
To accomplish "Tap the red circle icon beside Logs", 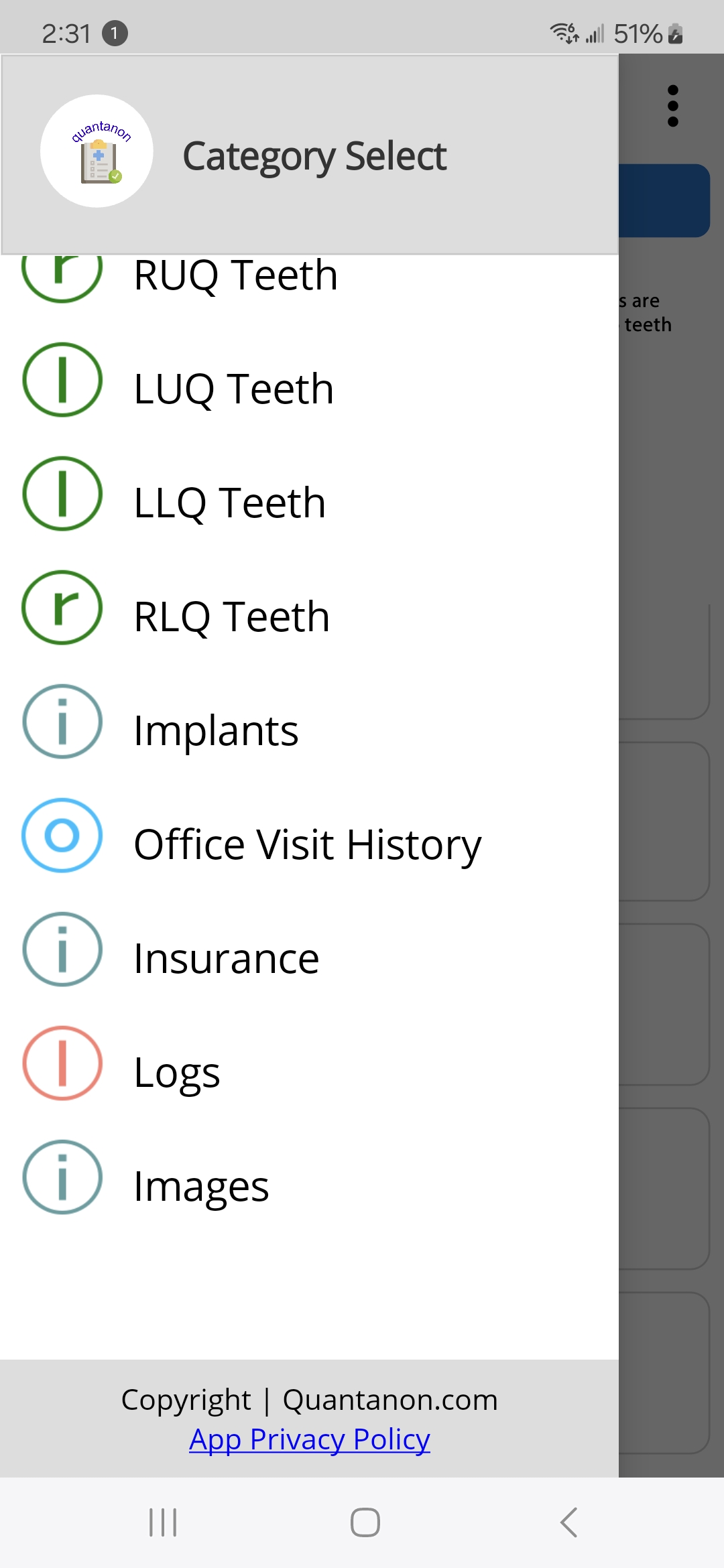I will pyautogui.click(x=62, y=1063).
